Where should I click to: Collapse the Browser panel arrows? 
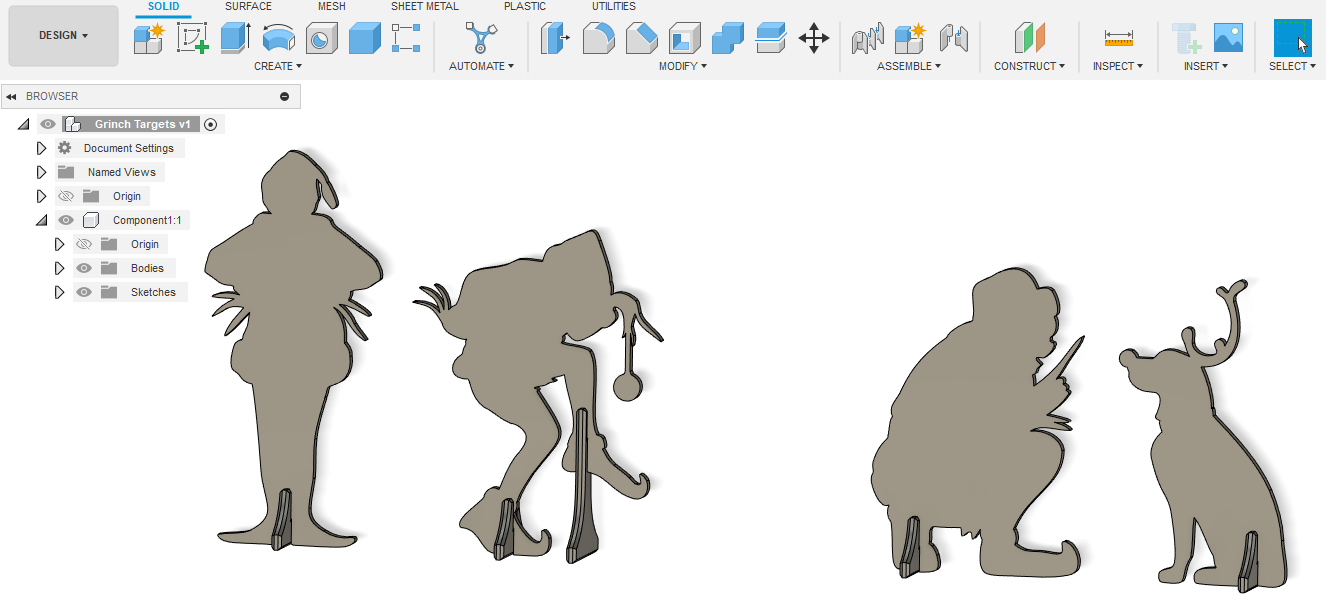pos(11,96)
